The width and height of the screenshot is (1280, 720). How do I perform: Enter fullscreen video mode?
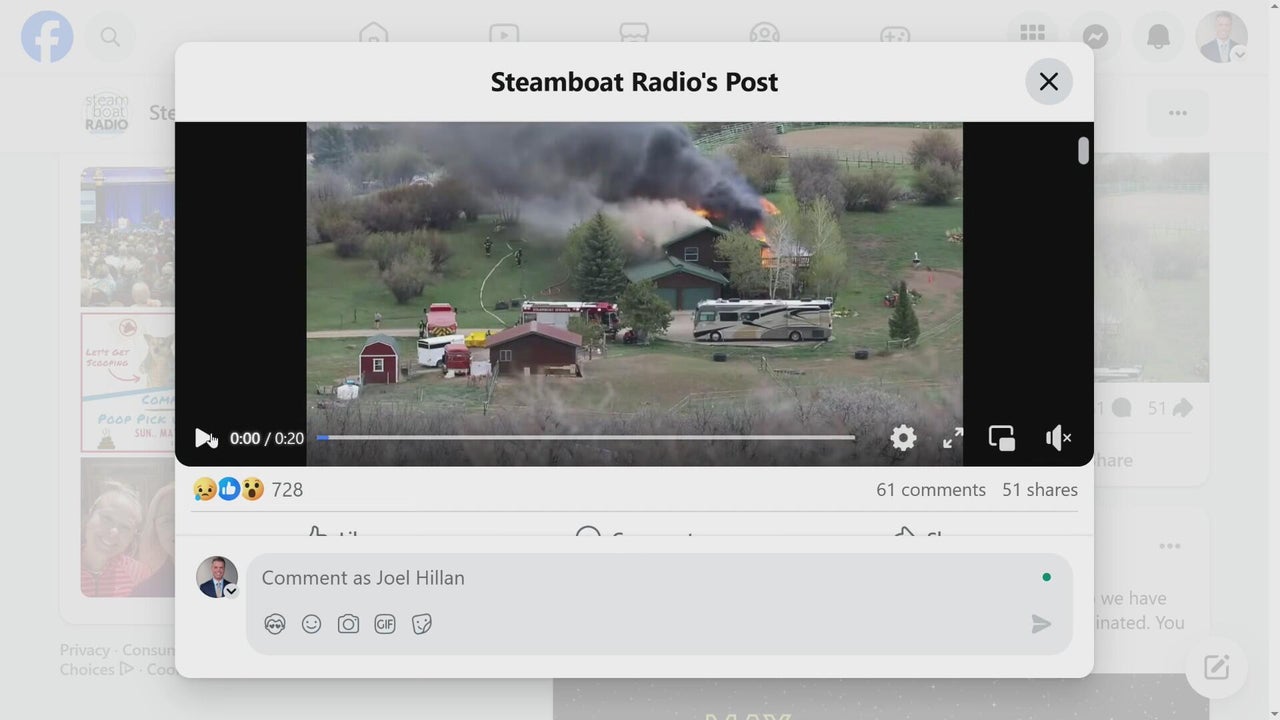953,438
